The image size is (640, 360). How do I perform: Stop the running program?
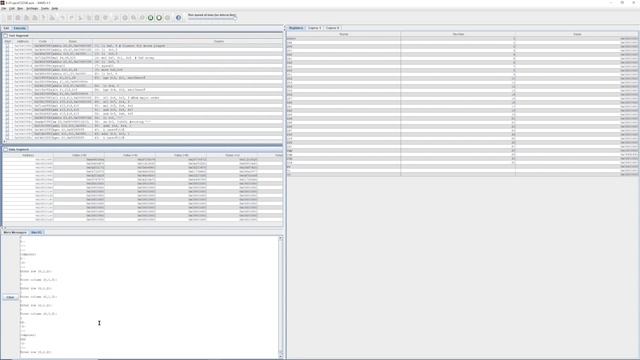coord(159,18)
